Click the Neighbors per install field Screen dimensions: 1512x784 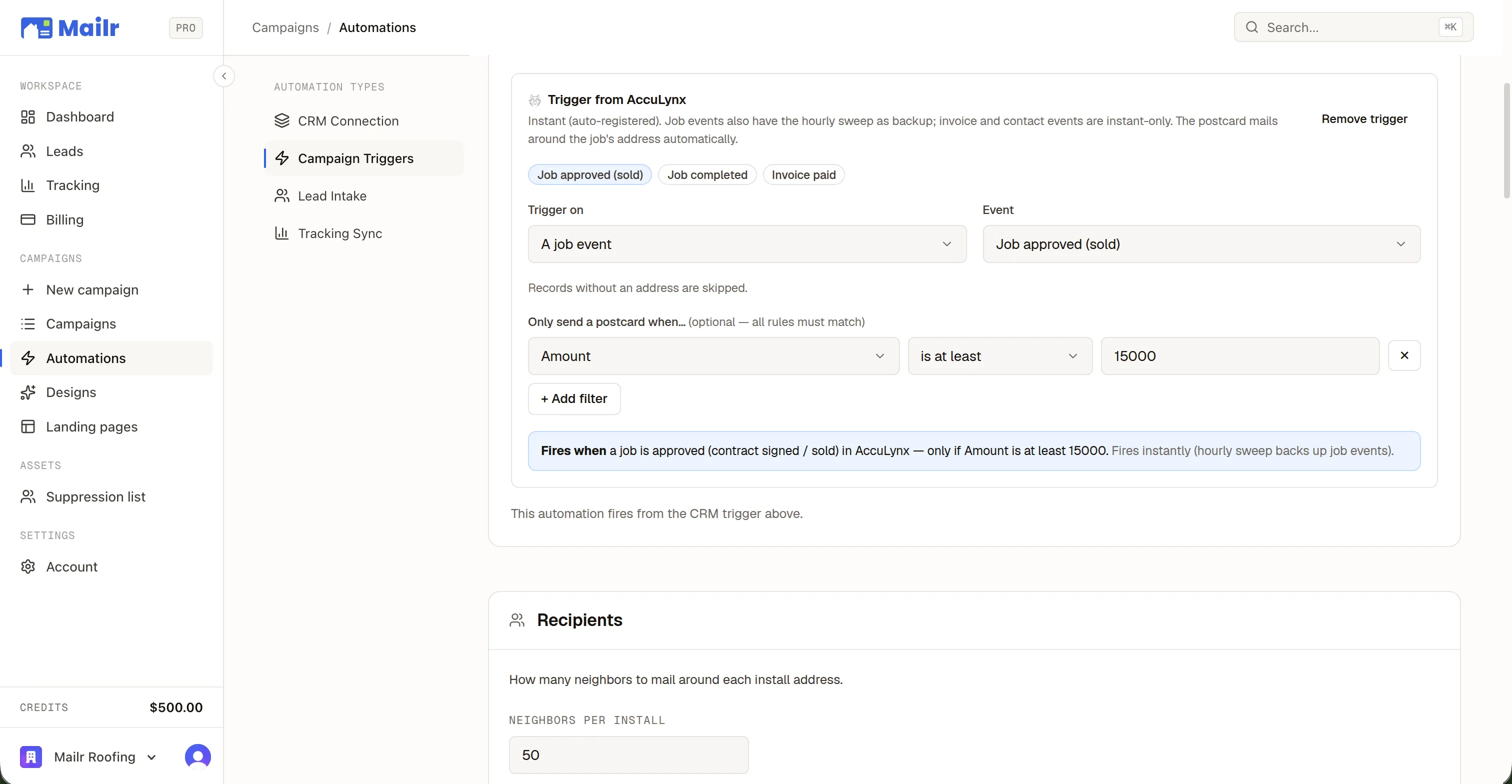tap(628, 754)
